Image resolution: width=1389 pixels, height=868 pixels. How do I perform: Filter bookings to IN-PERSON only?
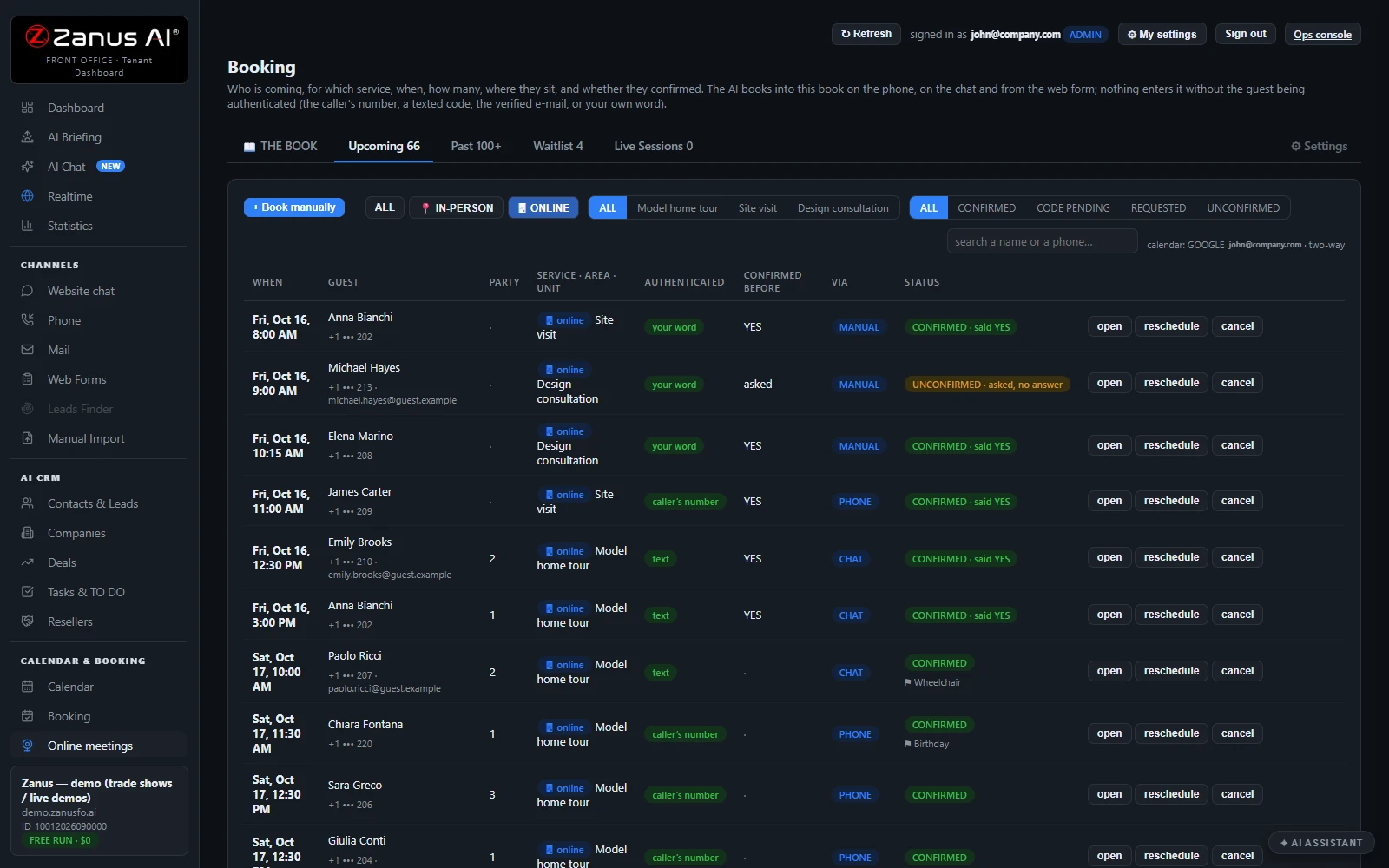pos(457,207)
